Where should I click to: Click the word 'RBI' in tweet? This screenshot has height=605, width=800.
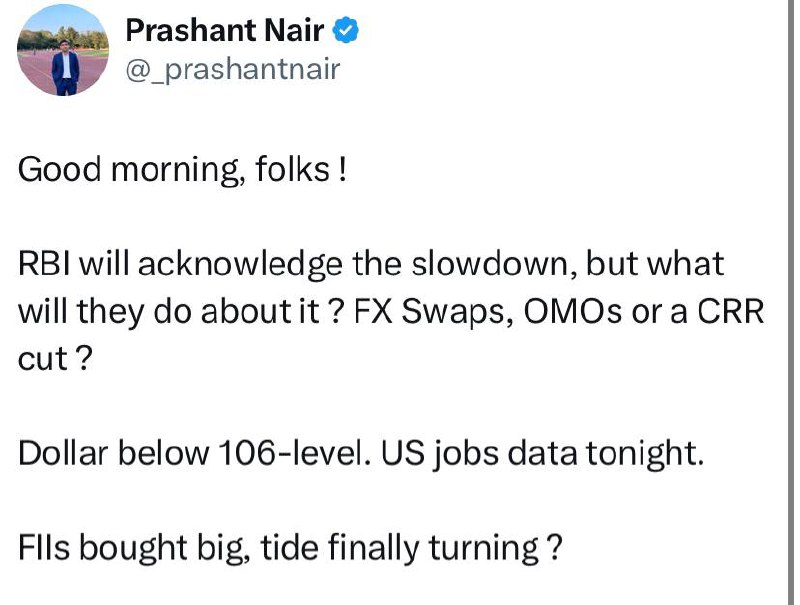point(44,264)
